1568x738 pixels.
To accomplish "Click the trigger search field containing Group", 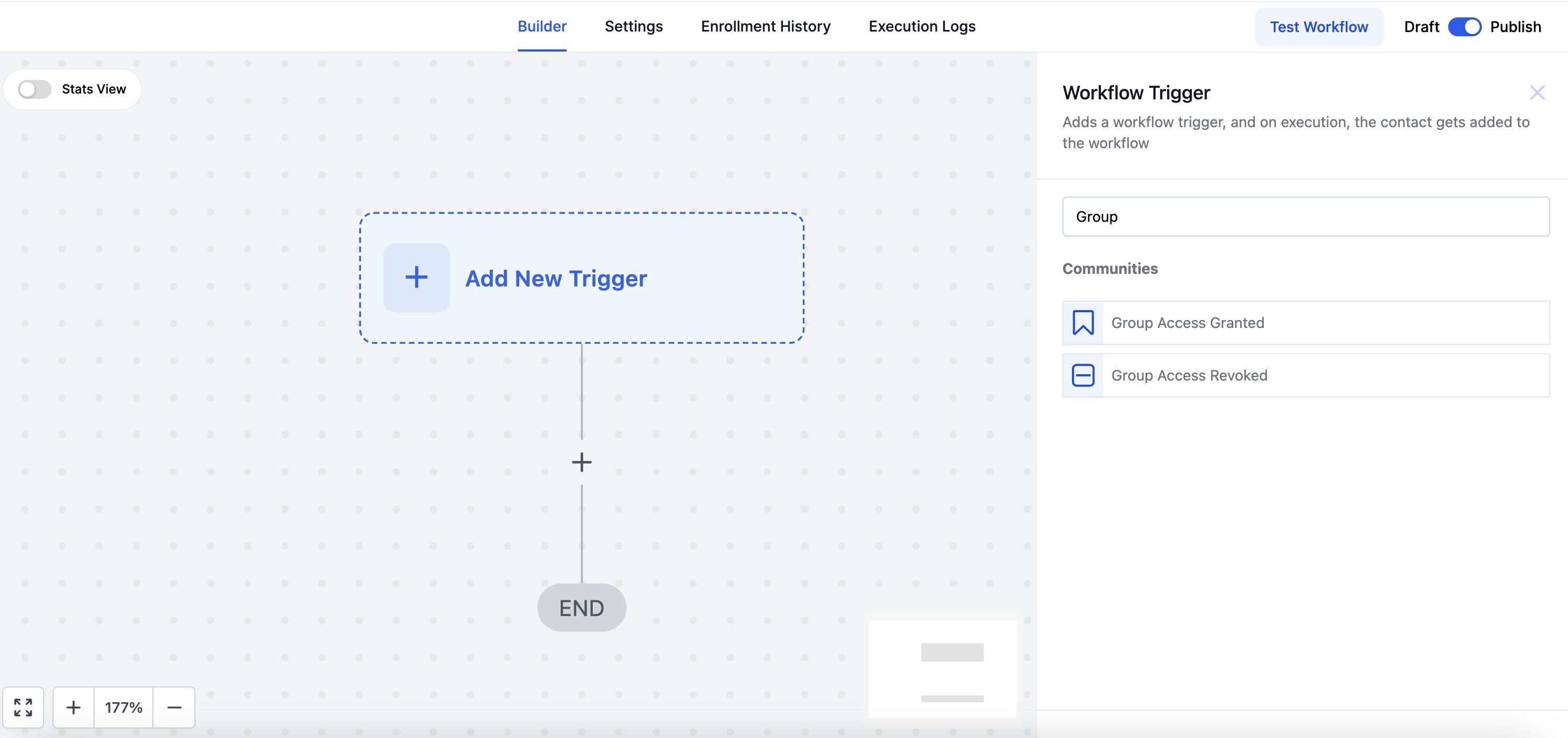I will [x=1306, y=217].
